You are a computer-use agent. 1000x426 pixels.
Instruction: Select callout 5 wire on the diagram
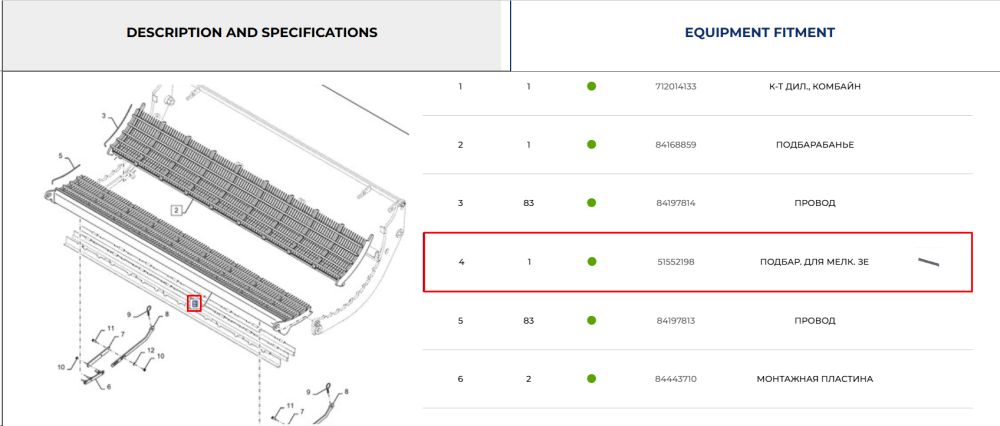[61, 156]
